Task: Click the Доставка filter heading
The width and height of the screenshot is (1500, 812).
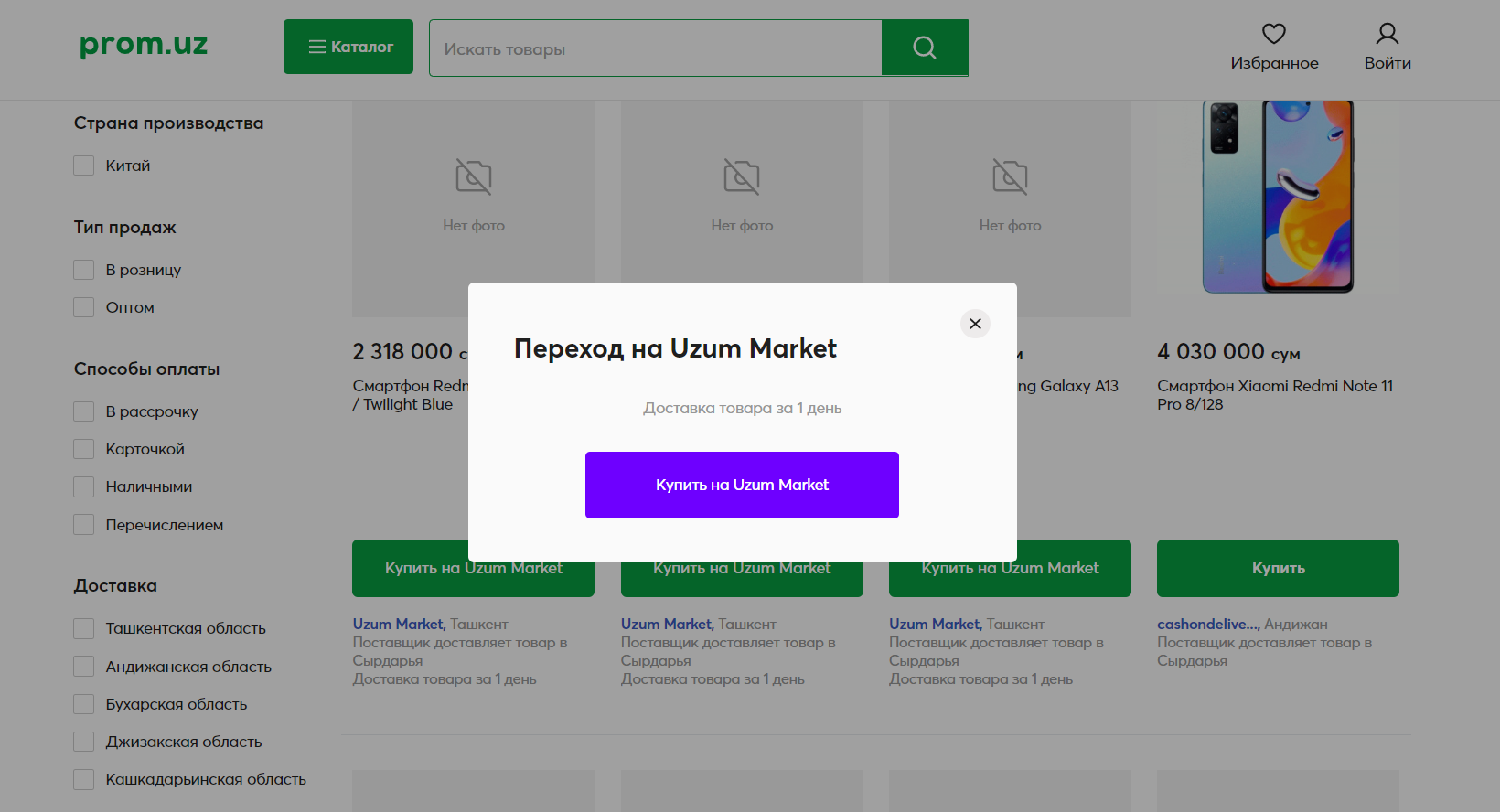Action: 115,585
